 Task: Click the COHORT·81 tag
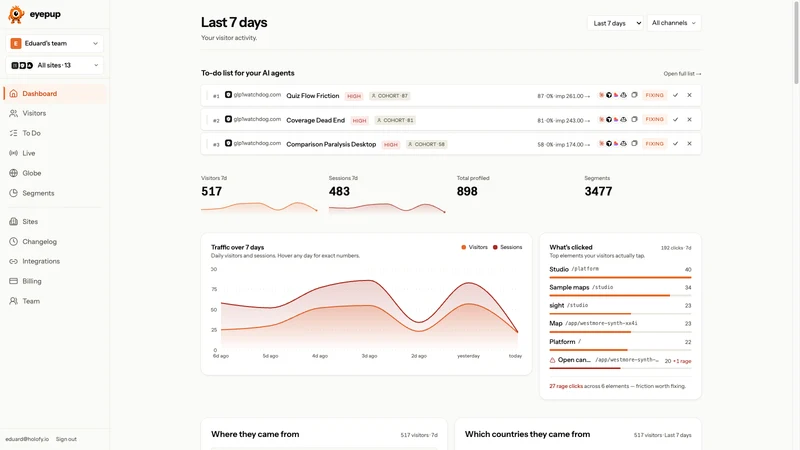click(395, 120)
